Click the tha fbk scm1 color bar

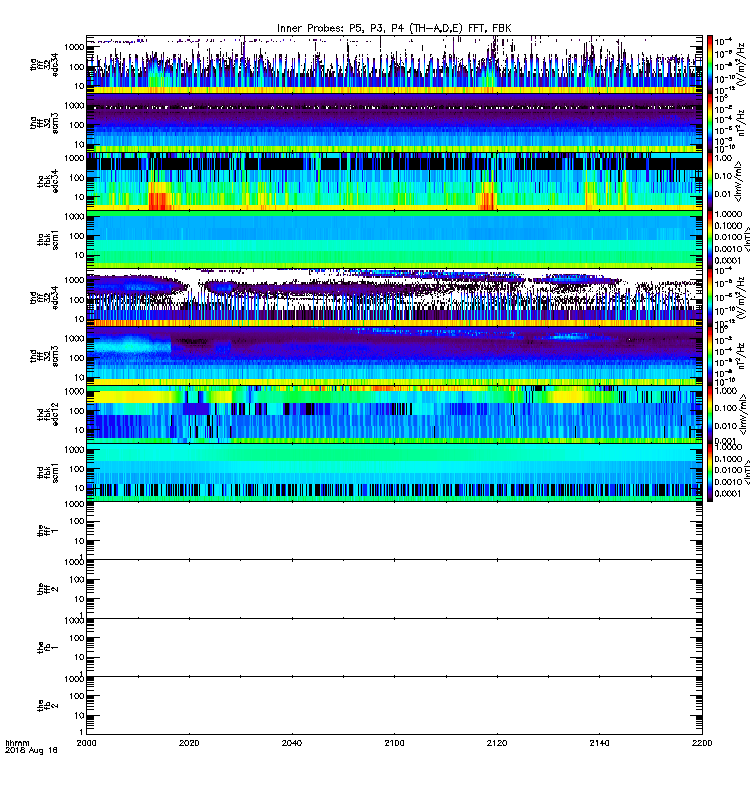[x=710, y=240]
